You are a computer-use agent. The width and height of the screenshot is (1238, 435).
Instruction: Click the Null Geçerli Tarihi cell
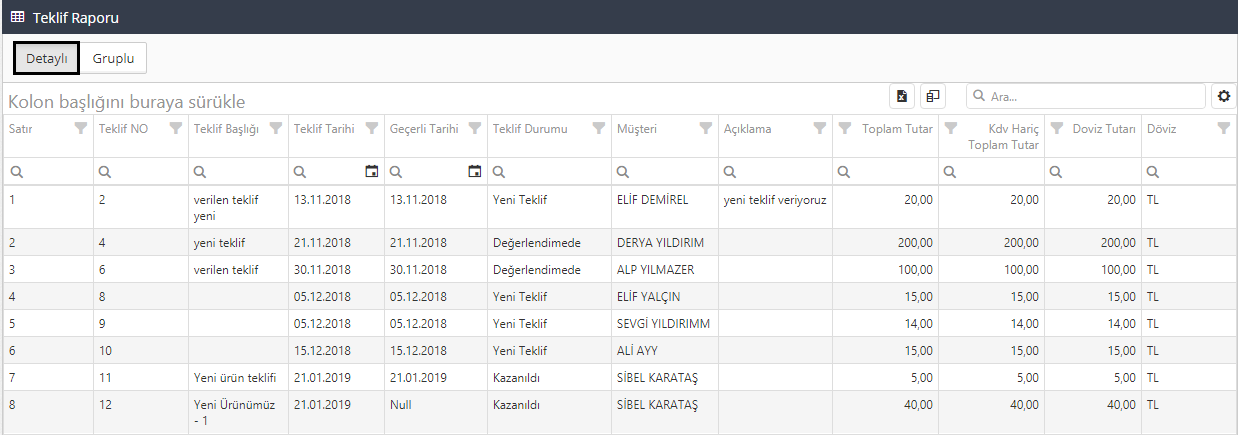[x=436, y=412]
